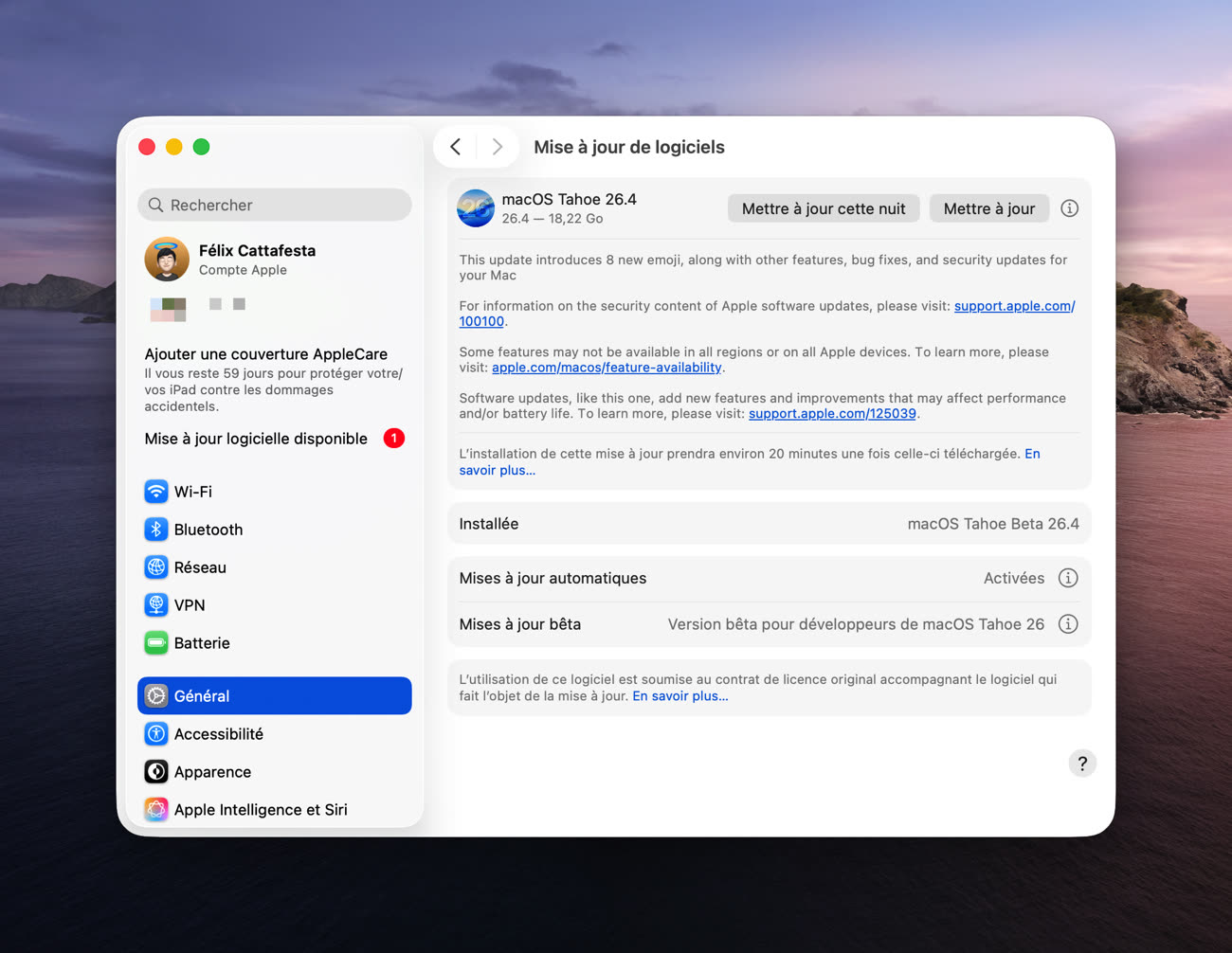Select Général in the sidebar
Viewport: 1232px width, 953px height.
point(274,696)
